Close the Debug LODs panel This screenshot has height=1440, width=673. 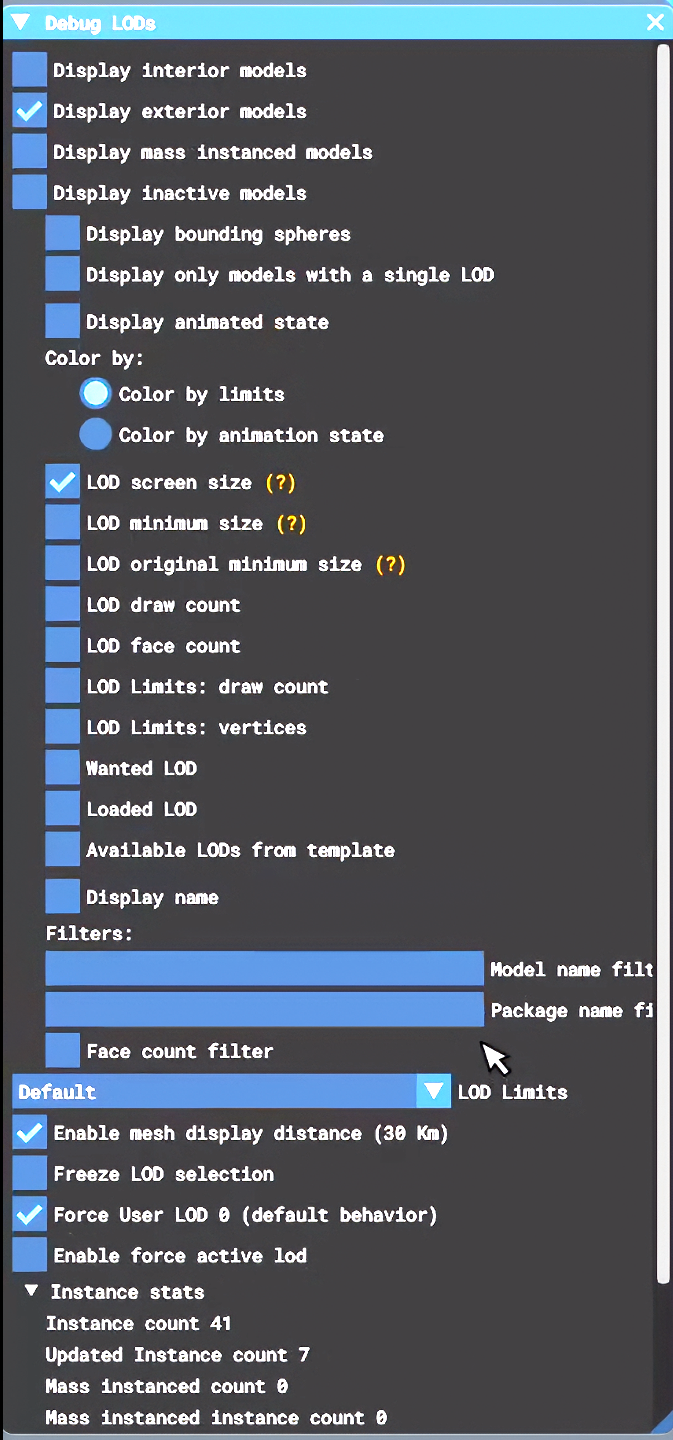pyautogui.click(x=655, y=22)
